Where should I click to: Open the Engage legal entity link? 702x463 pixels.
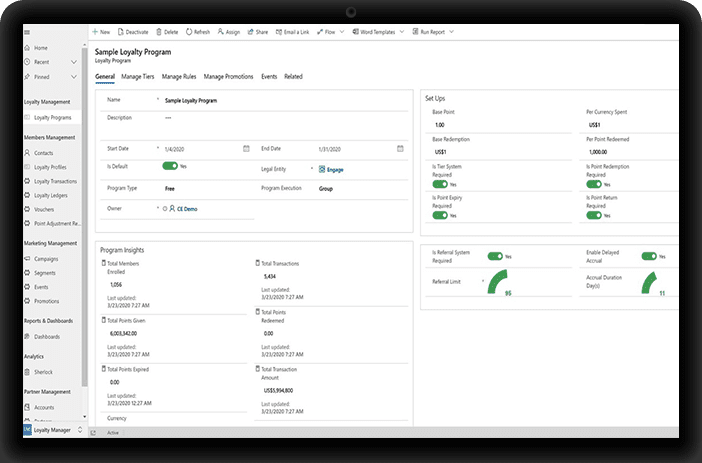(334, 170)
